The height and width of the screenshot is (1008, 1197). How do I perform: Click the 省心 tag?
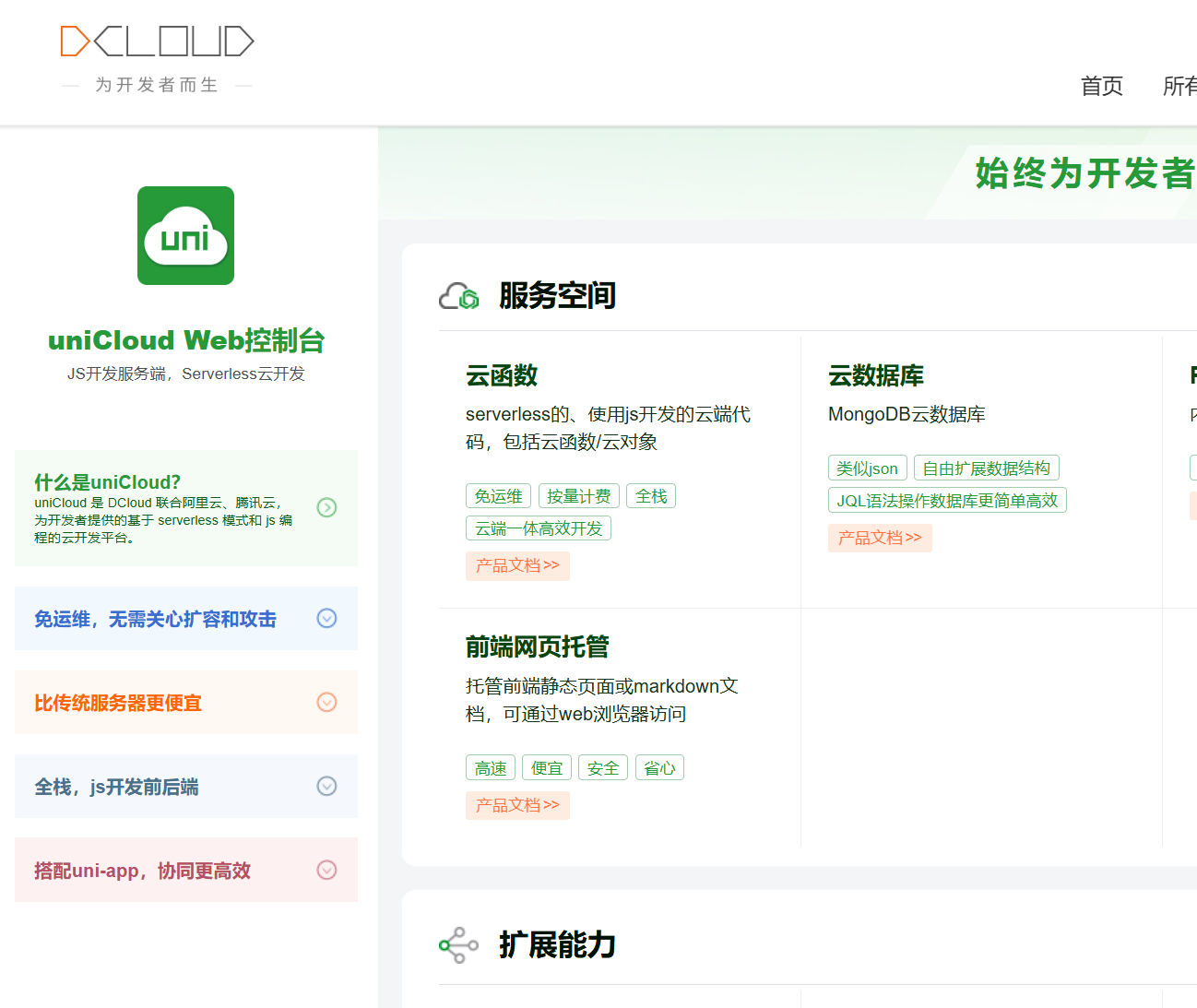point(659,768)
